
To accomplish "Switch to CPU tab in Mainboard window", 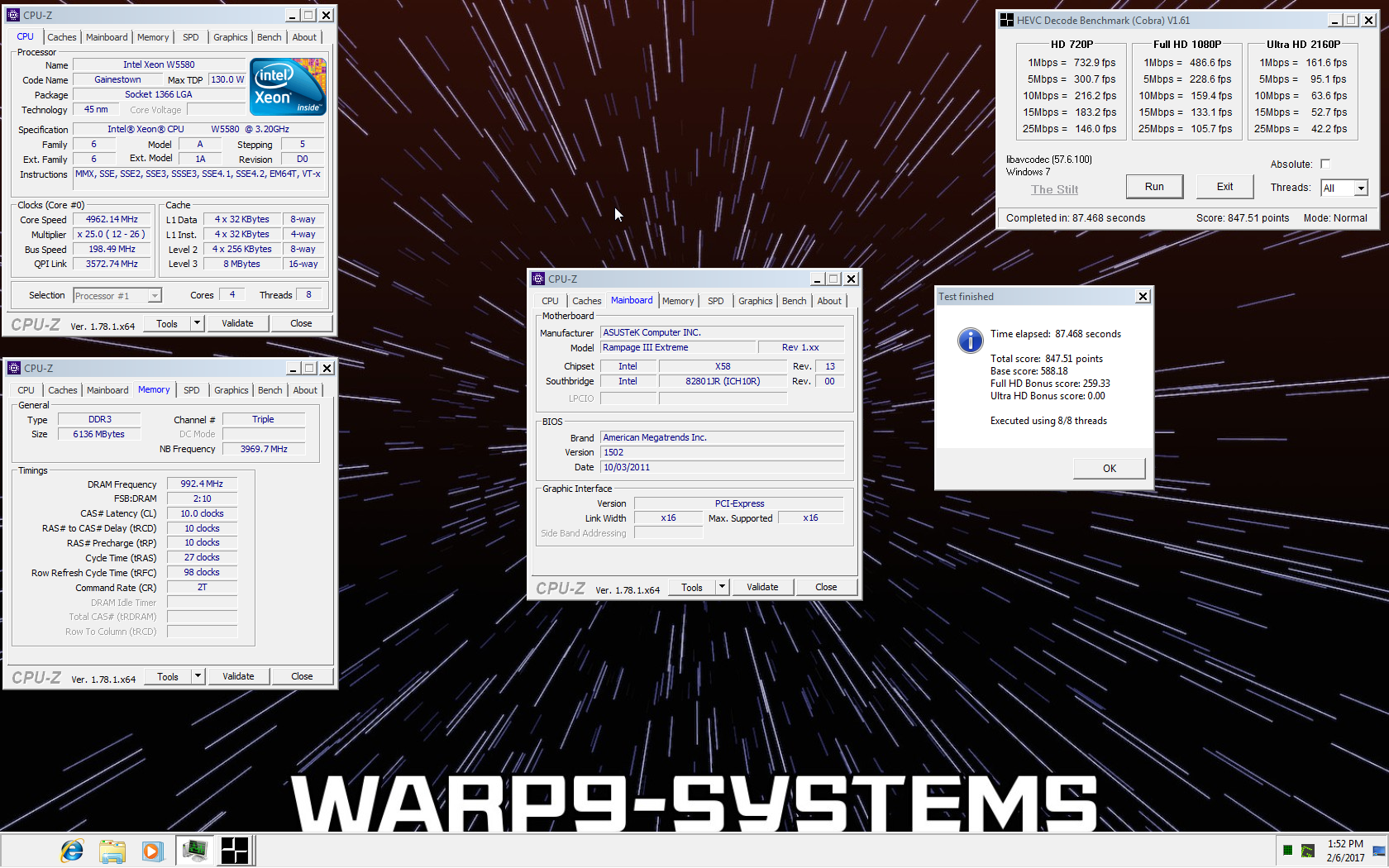I will tap(551, 301).
